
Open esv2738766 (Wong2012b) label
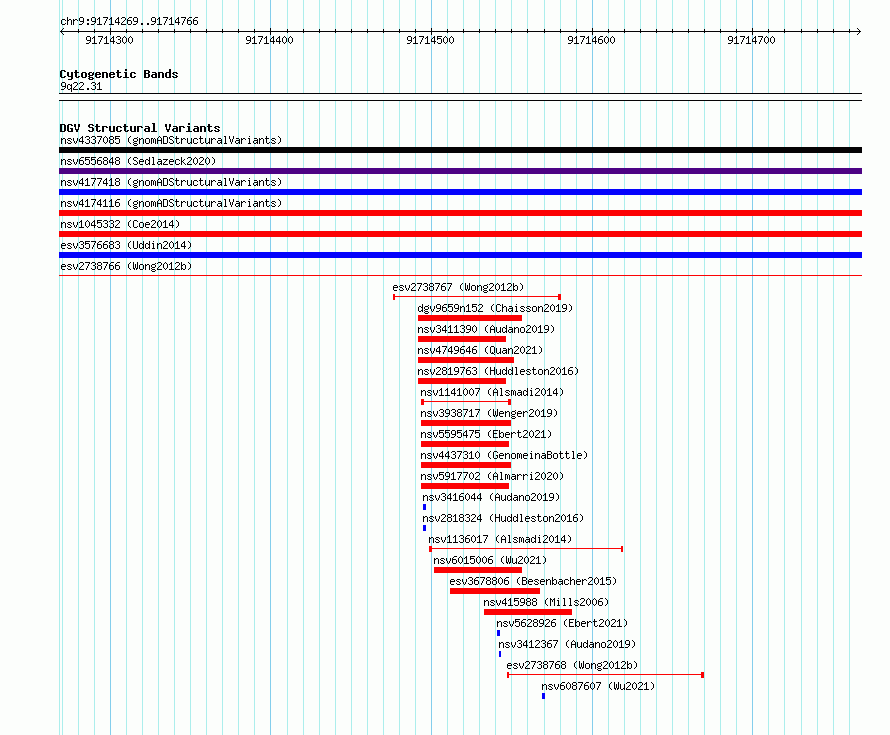(x=126, y=266)
